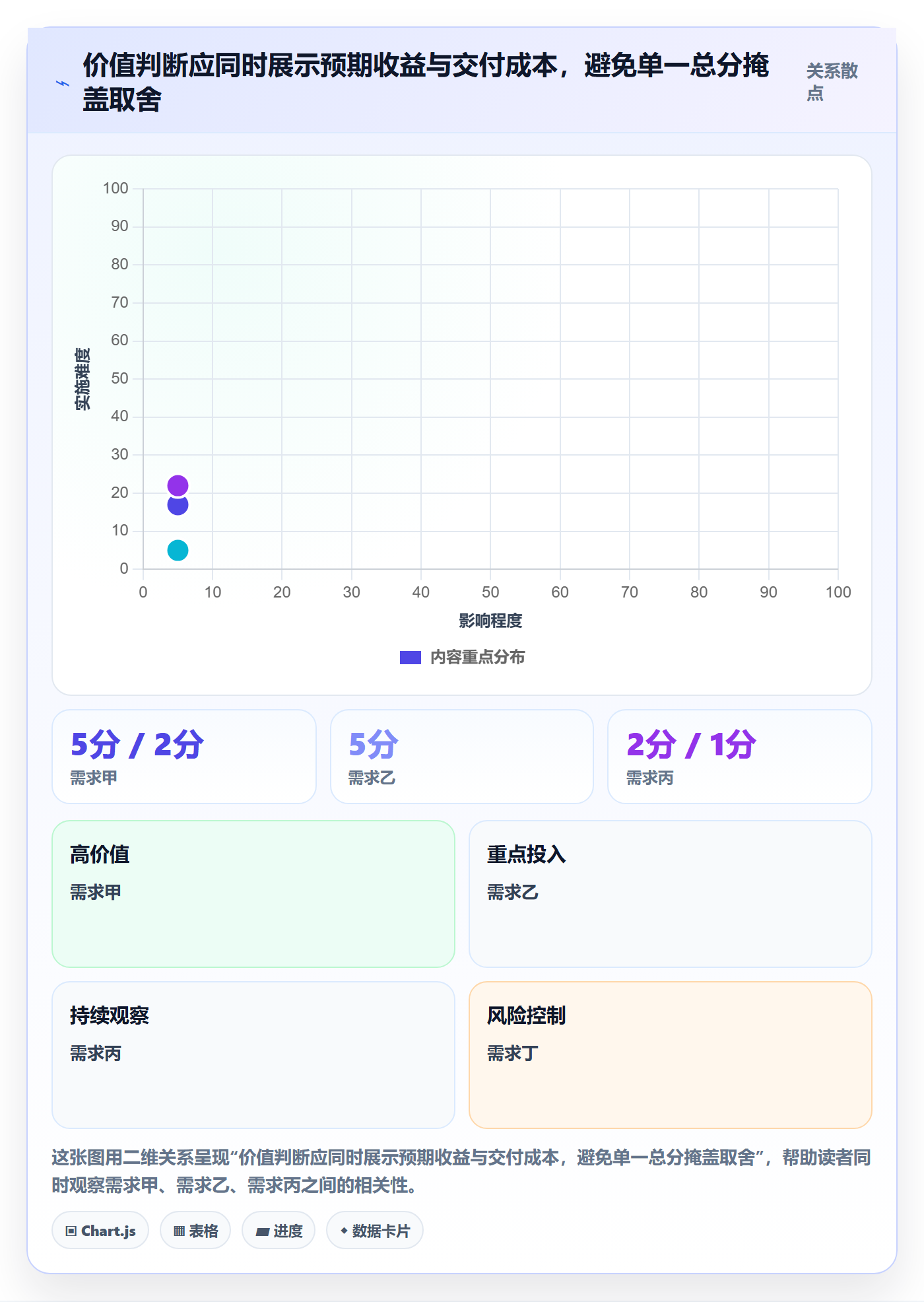
Task: Click the lightning bolt icon beside the title
Action: tap(63, 84)
